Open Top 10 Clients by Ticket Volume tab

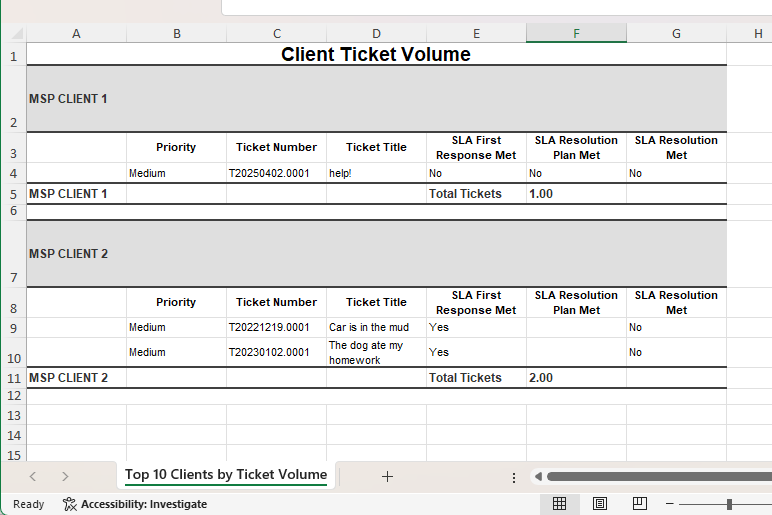(226, 475)
